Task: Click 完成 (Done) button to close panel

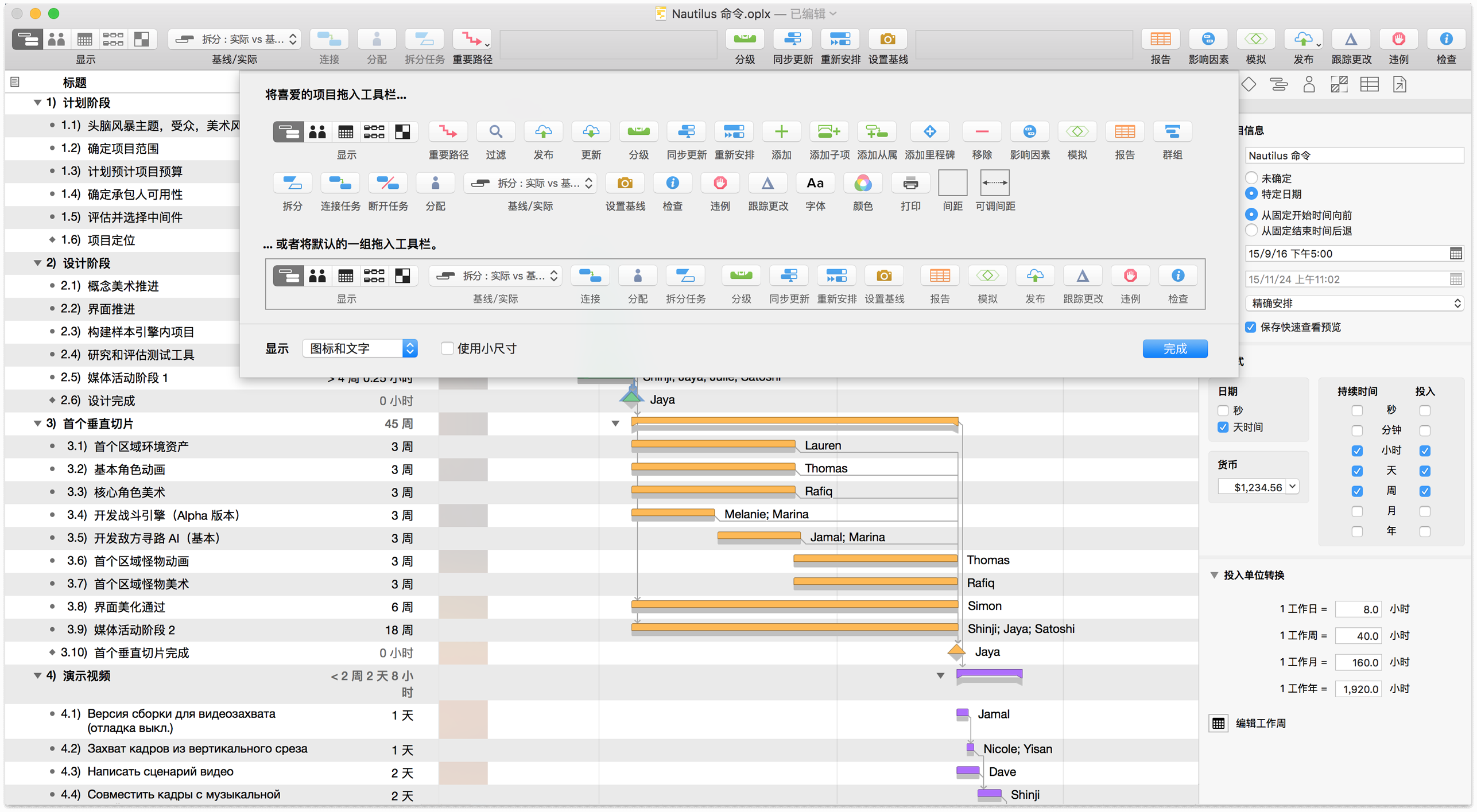Action: 1175,348
